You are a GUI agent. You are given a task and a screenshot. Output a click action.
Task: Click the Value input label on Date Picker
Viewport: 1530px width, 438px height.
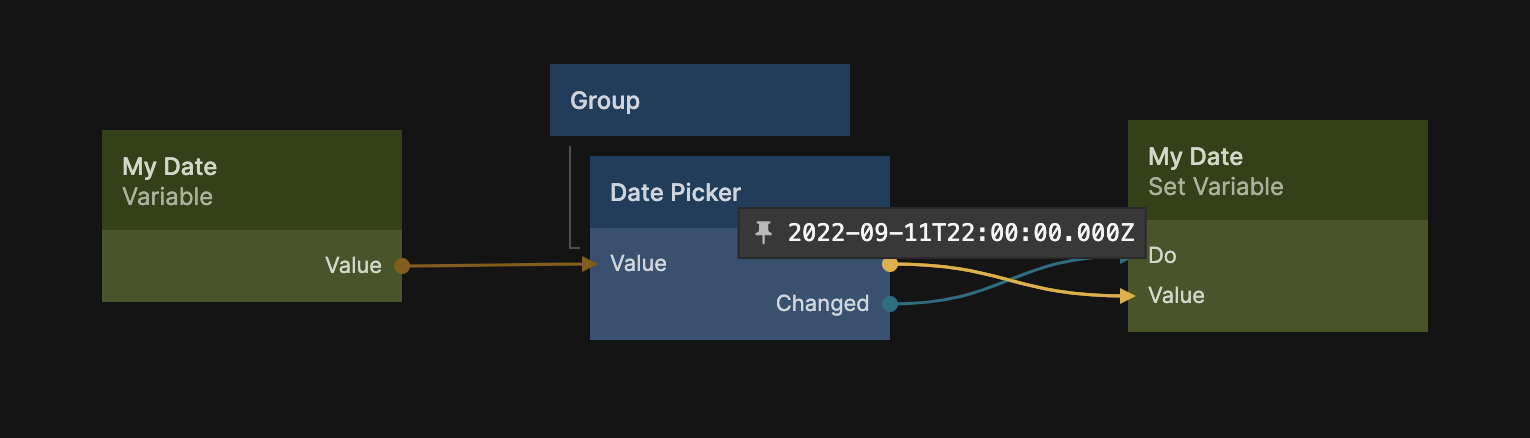638,263
